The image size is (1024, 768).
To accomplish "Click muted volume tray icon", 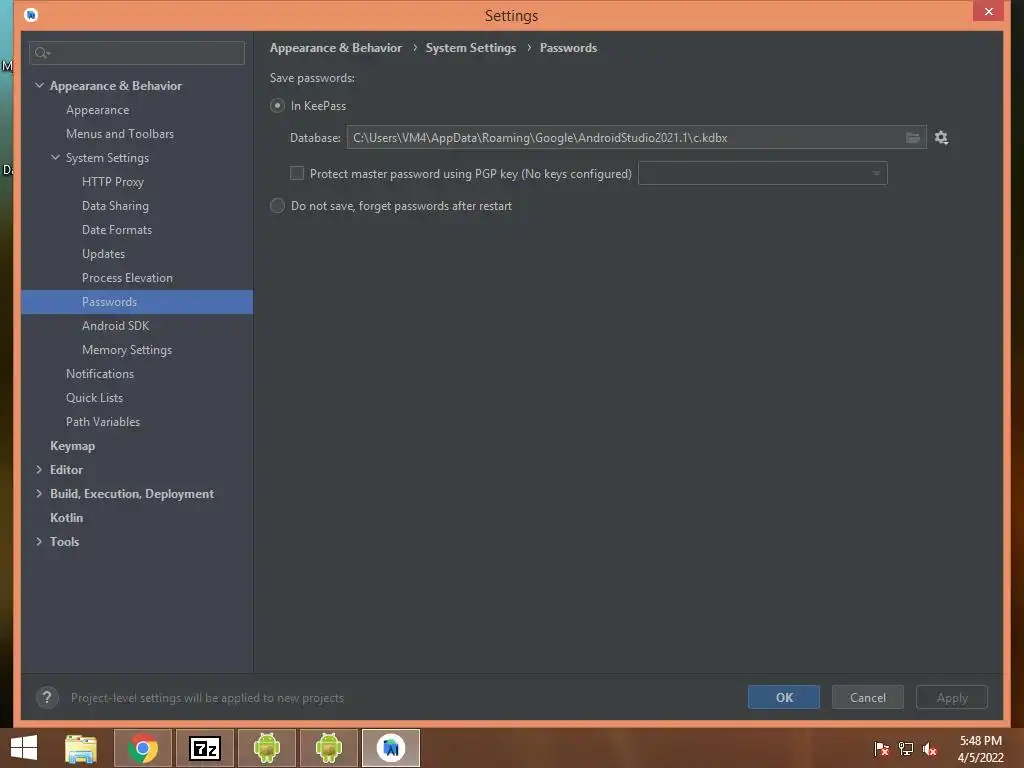I will click(930, 749).
